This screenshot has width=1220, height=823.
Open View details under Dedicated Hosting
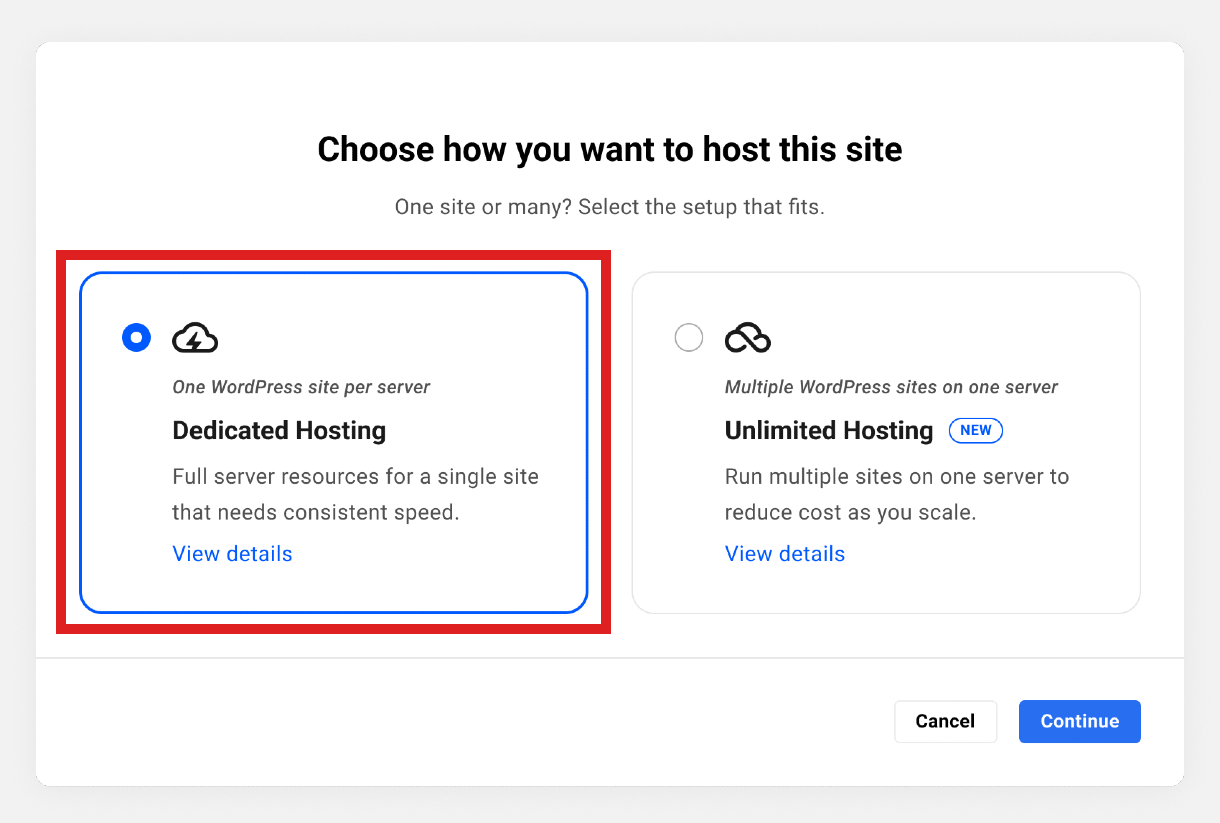coord(233,554)
